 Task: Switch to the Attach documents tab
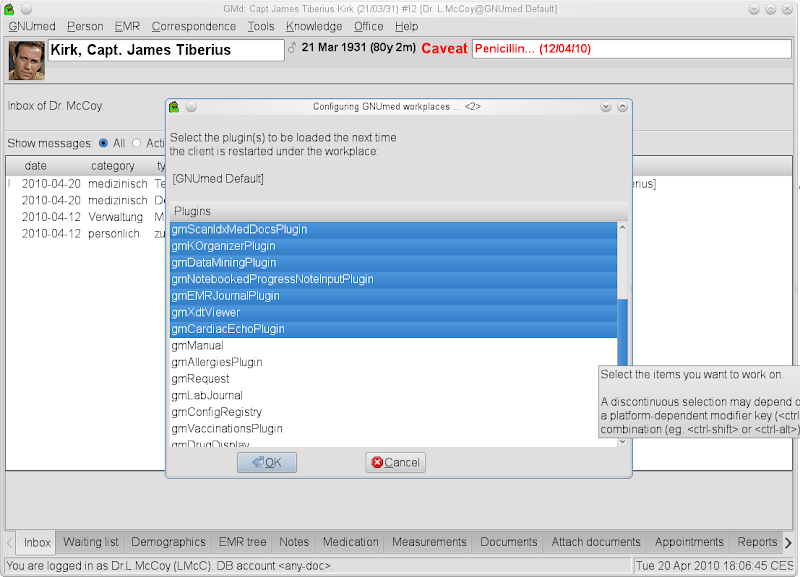[x=596, y=542]
